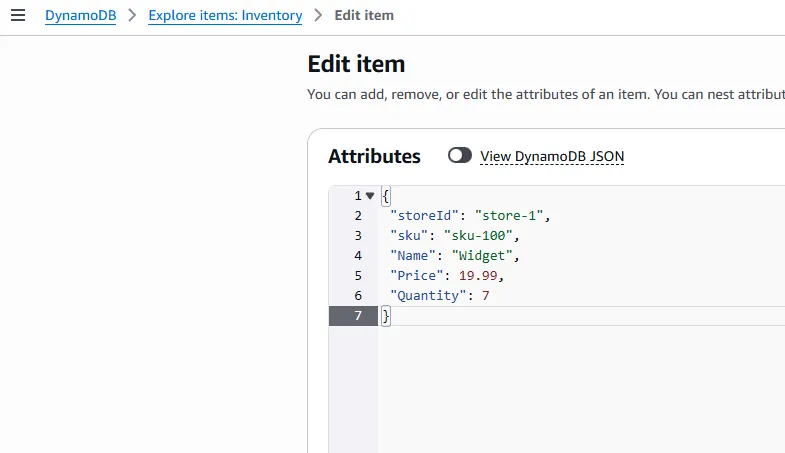
Task: Select highlighted line number 7 in gutter
Action: pyautogui.click(x=357, y=316)
